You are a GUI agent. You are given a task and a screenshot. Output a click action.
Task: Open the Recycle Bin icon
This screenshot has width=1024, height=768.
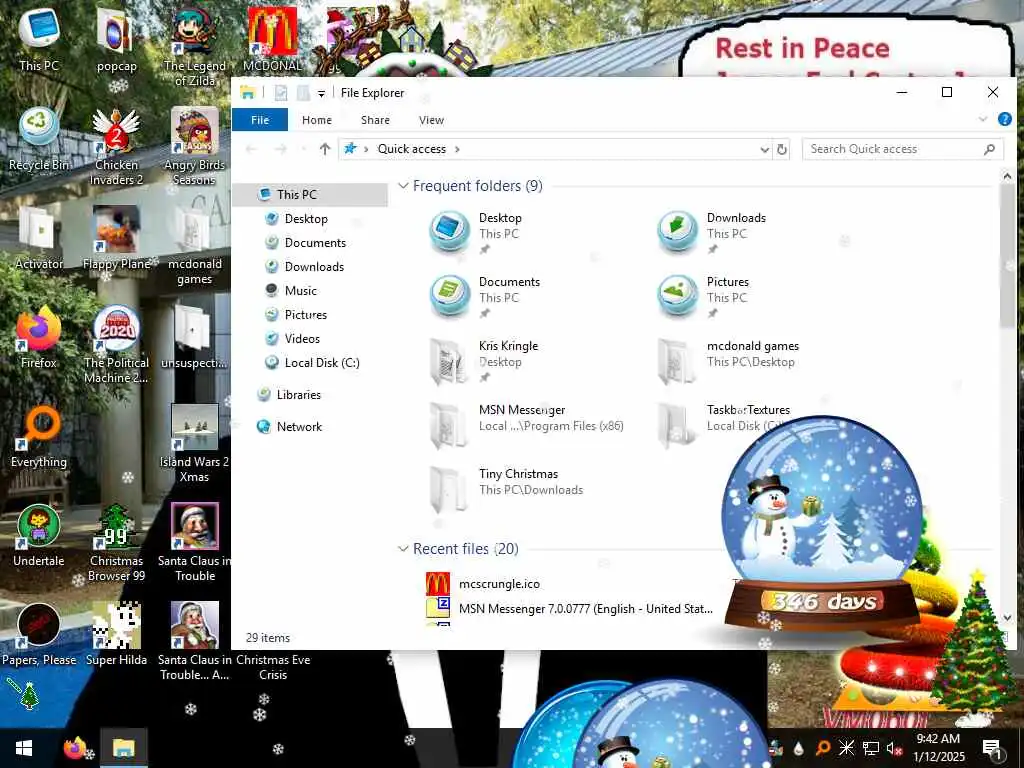tap(39, 139)
